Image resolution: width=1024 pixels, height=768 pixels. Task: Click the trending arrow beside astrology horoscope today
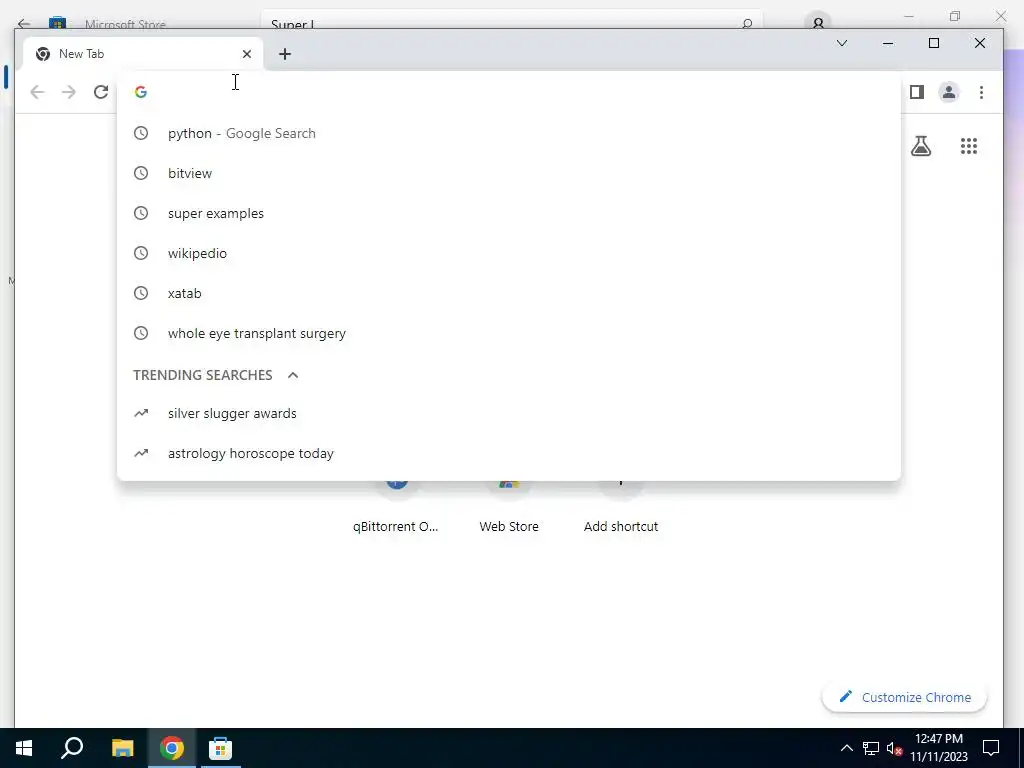tap(140, 453)
